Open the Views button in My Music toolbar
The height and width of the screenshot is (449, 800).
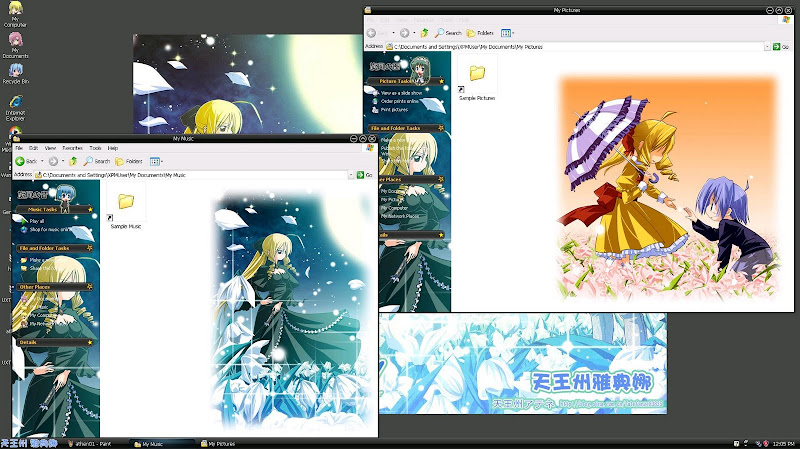[155, 161]
